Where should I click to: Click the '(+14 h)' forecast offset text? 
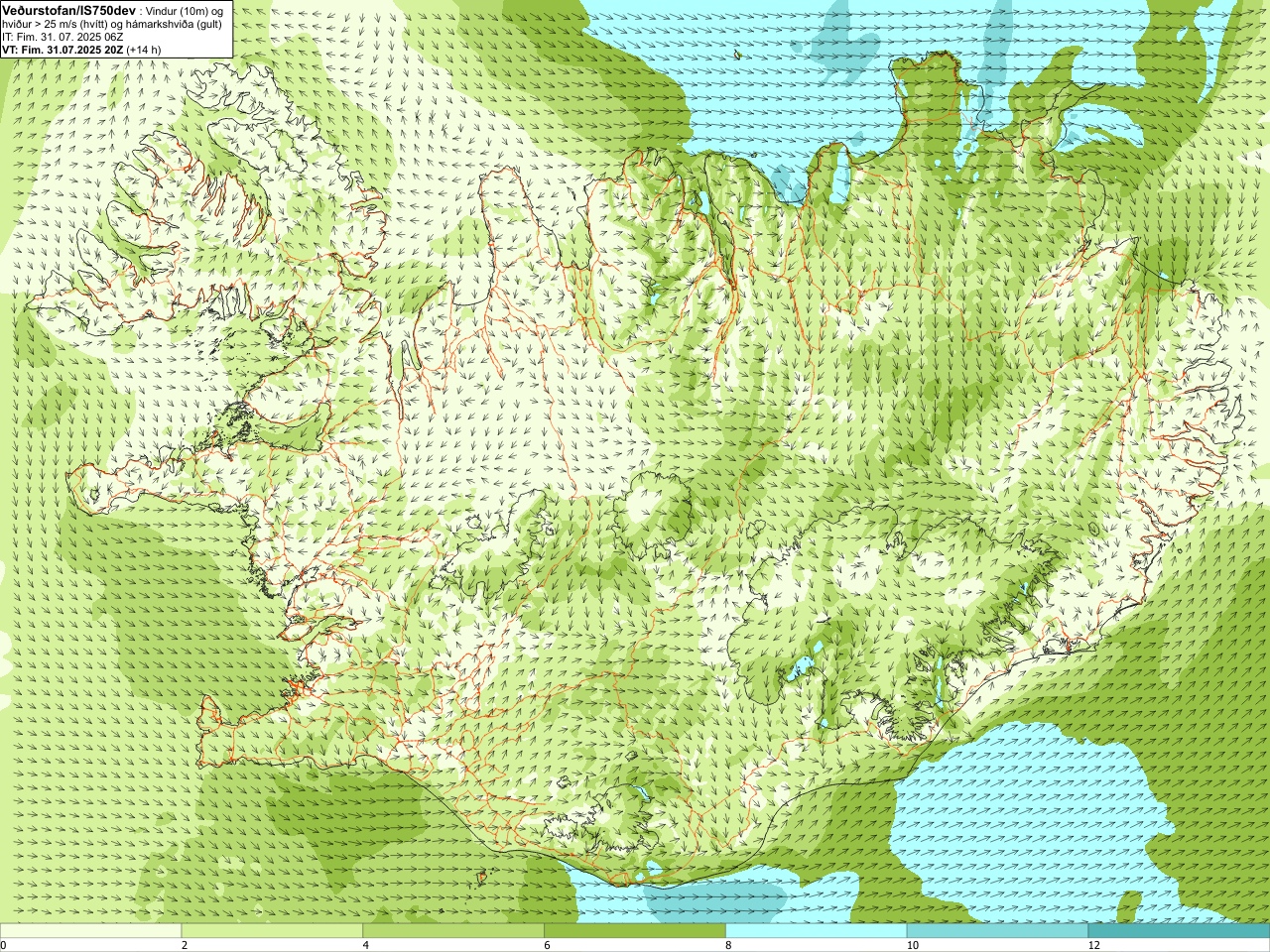pyautogui.click(x=145, y=50)
